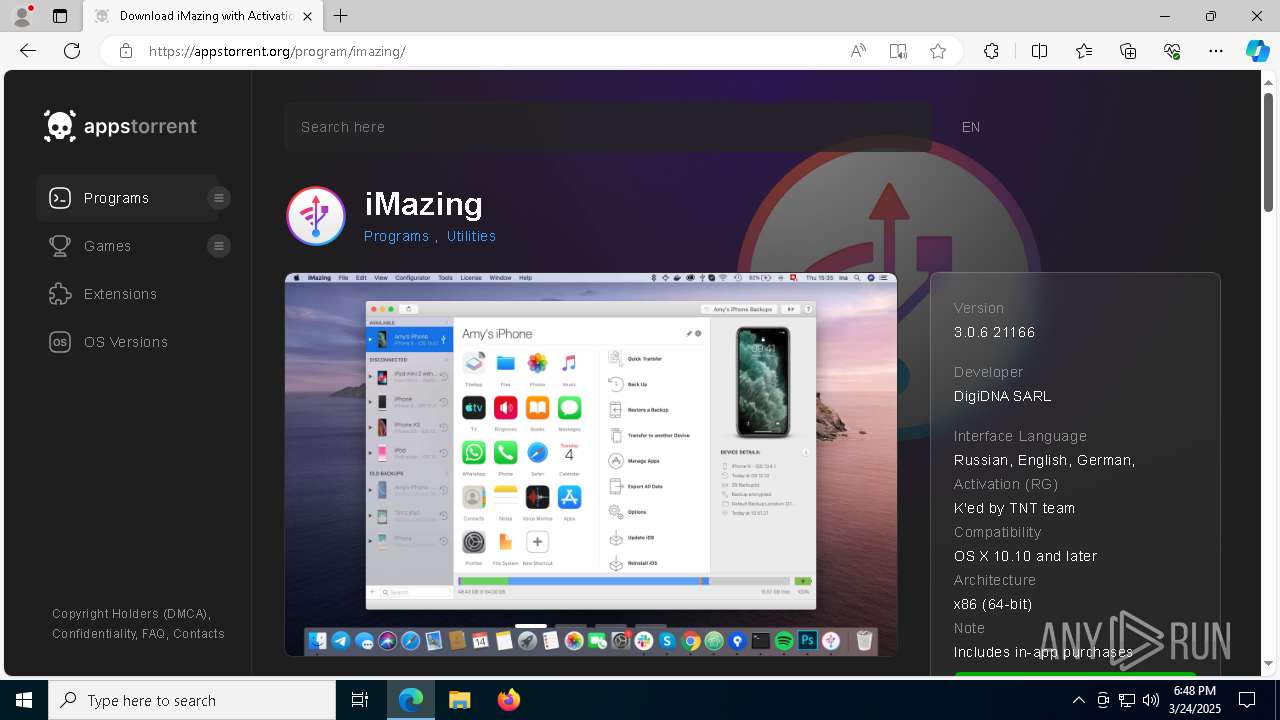Open the notification center
Image resolution: width=1280 pixels, height=720 pixels.
(x=1247, y=700)
